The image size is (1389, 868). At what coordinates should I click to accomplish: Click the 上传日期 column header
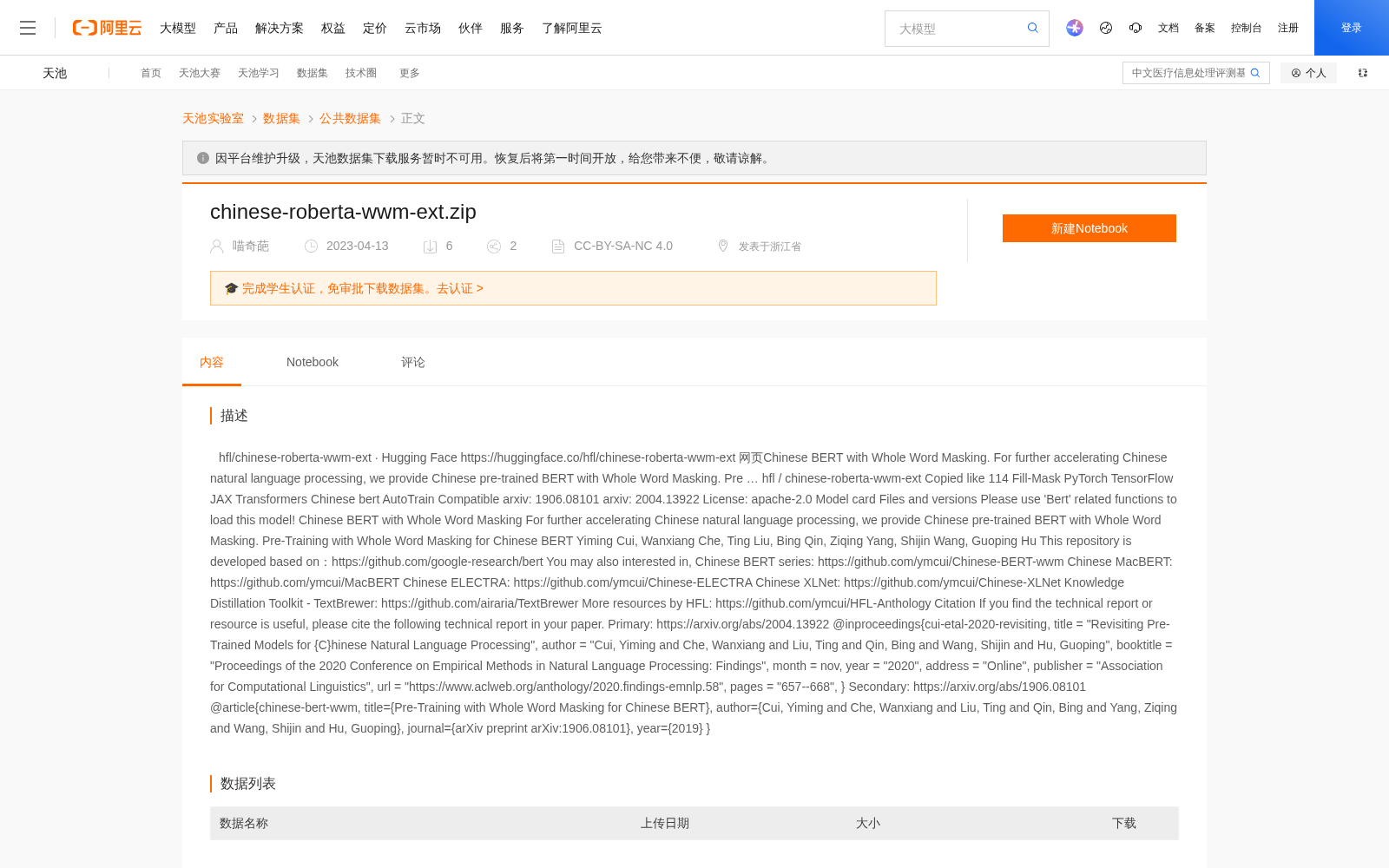665,823
